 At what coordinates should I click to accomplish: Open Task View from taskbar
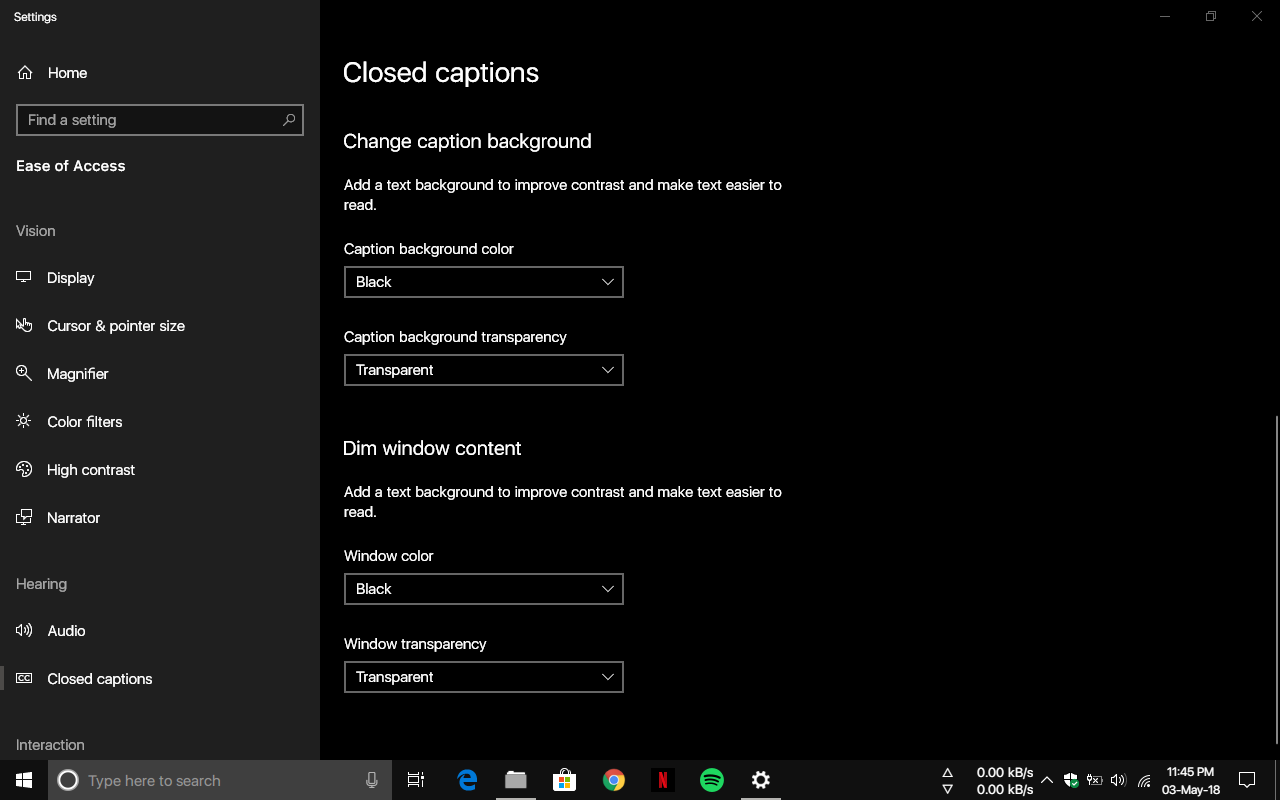click(416, 780)
